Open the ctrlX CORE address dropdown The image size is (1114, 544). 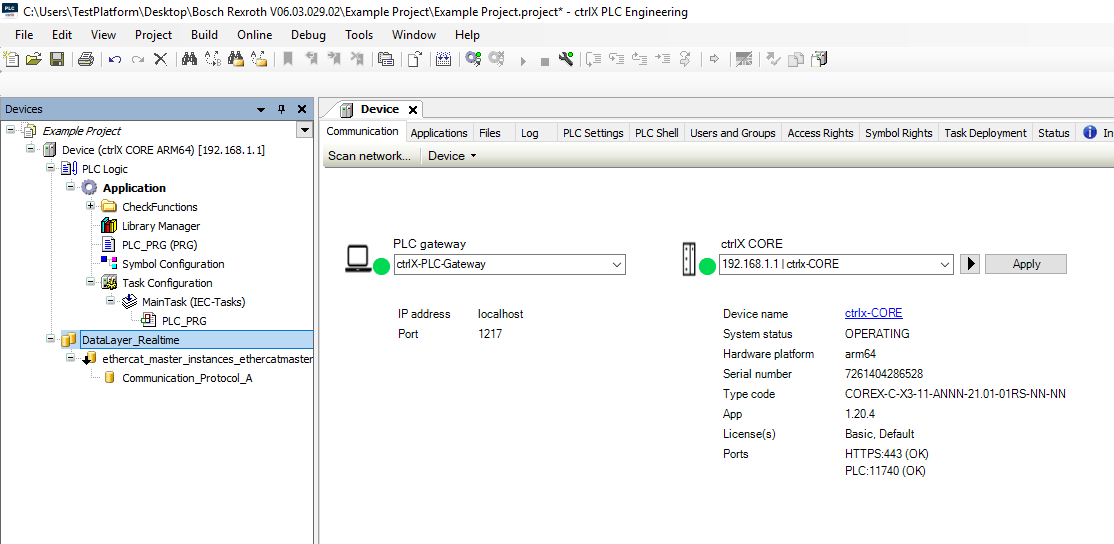click(x=944, y=265)
